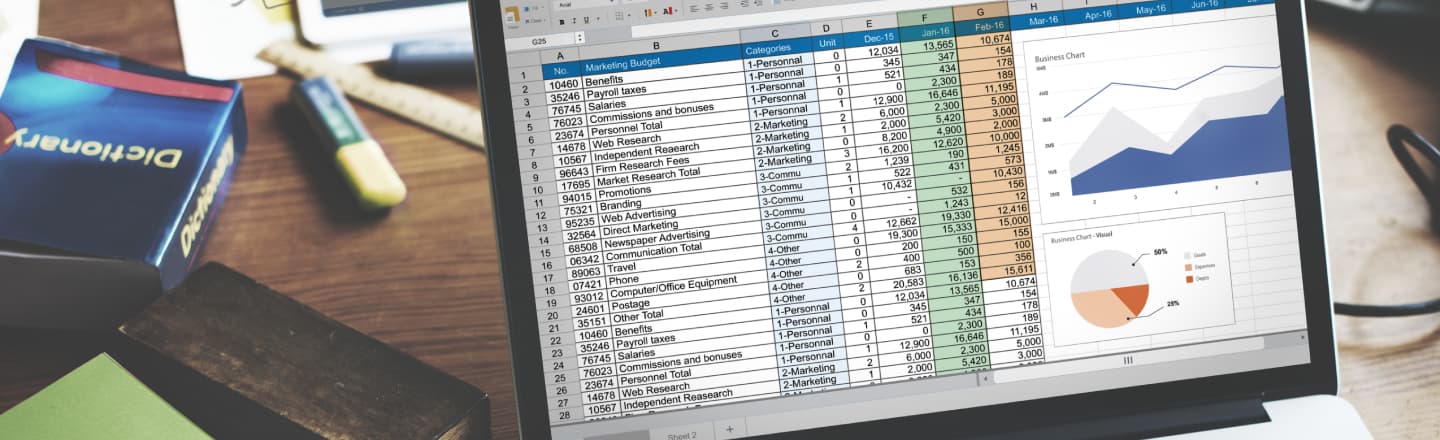1440x440 pixels.
Task: Click the 50% label on the pie chart
Action: tap(1160, 252)
